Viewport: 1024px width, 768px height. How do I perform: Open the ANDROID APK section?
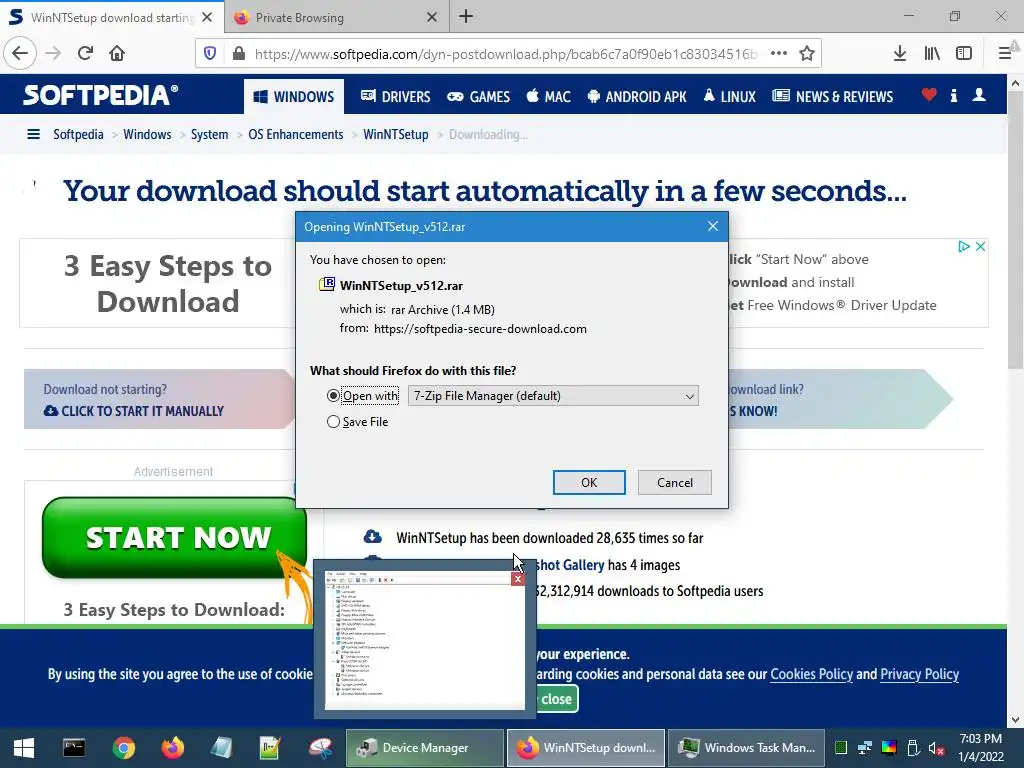pyautogui.click(x=637, y=97)
